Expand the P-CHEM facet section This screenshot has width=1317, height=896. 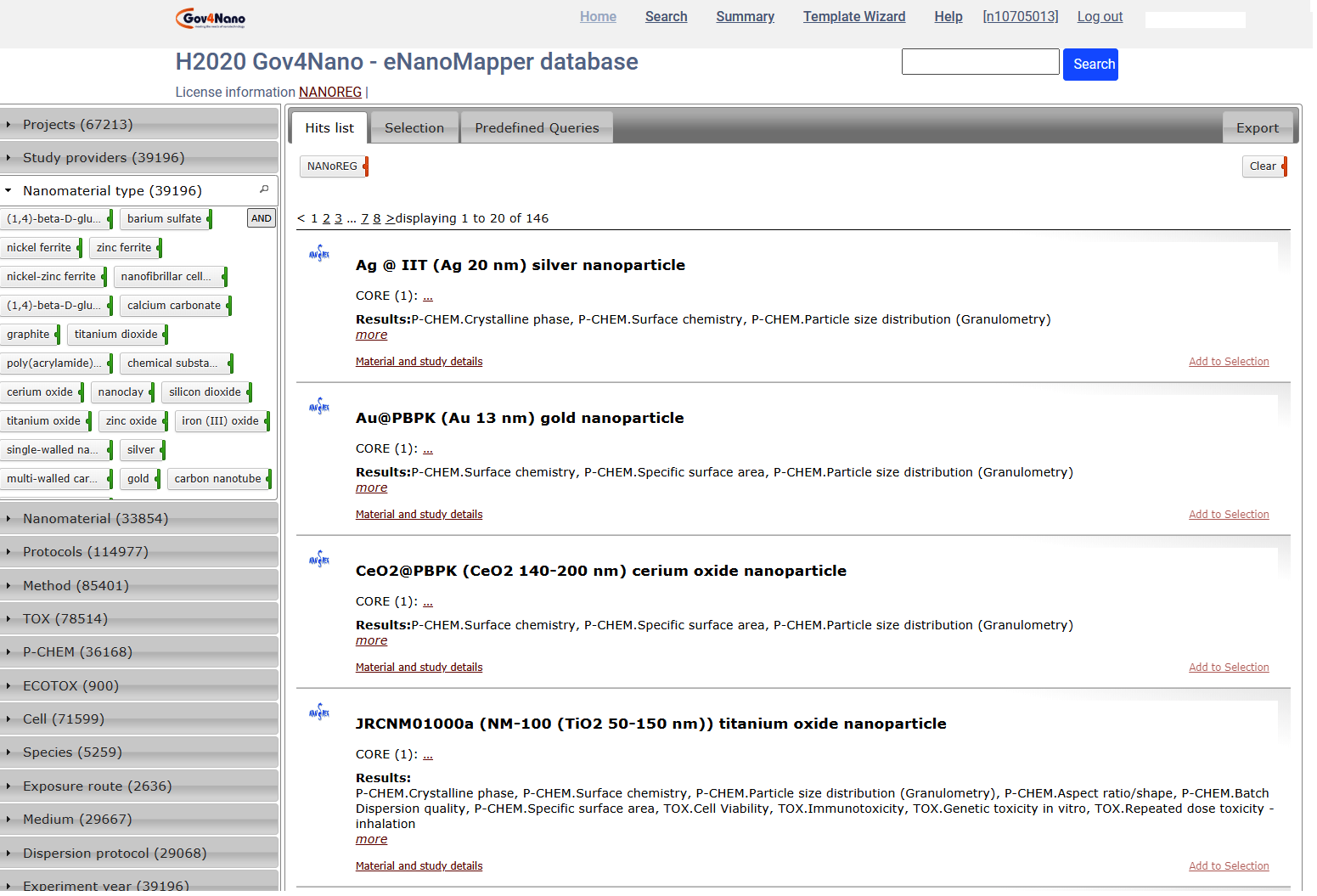point(78,652)
